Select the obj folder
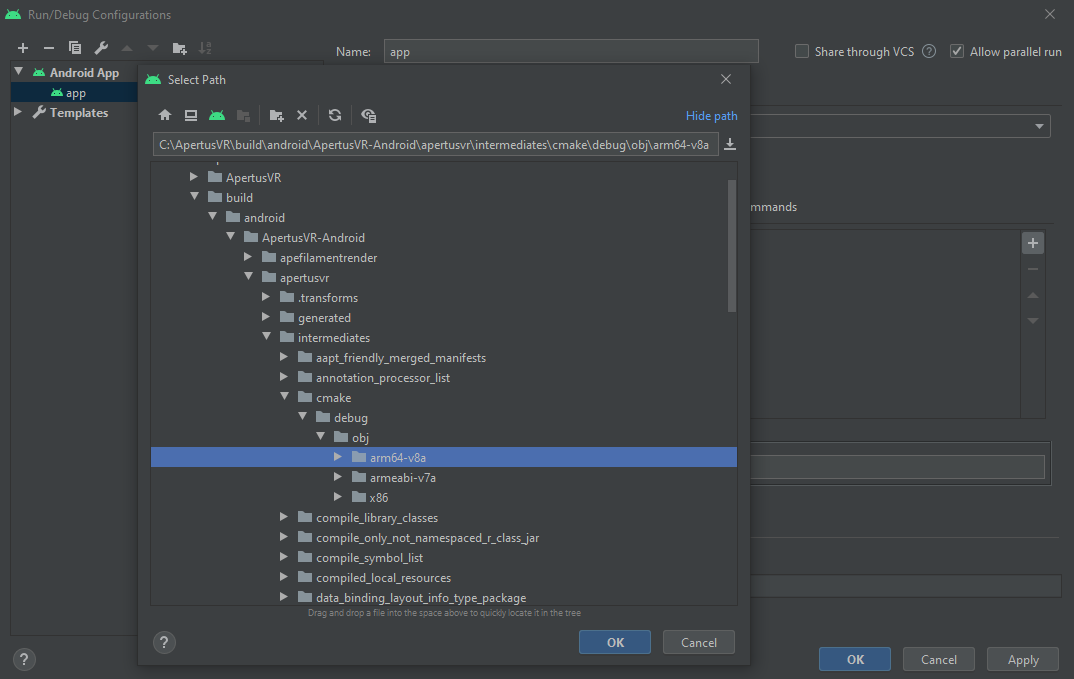This screenshot has height=679, width=1074. pos(360,437)
